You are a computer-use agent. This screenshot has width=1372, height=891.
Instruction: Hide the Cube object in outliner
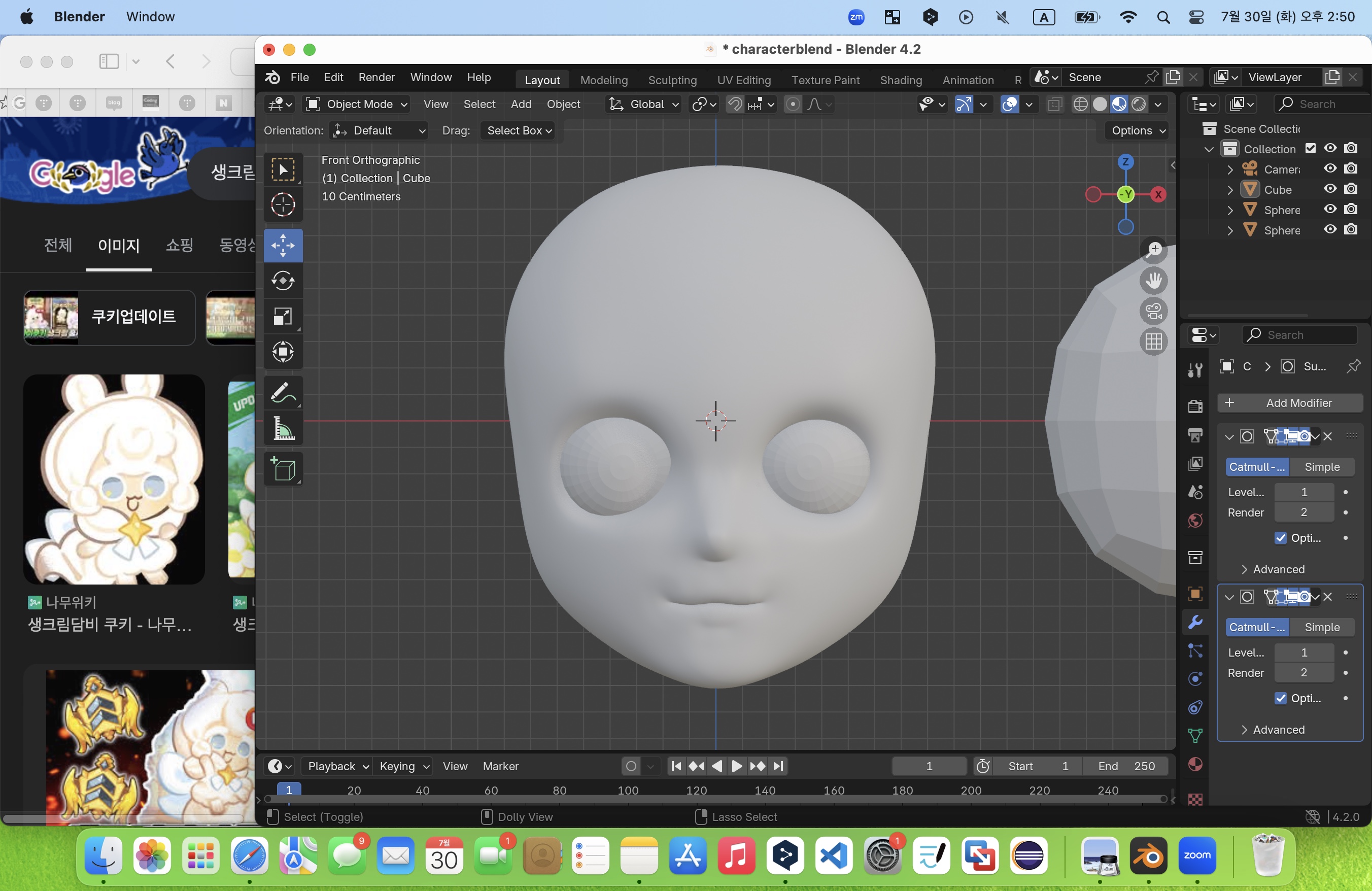click(x=1330, y=189)
